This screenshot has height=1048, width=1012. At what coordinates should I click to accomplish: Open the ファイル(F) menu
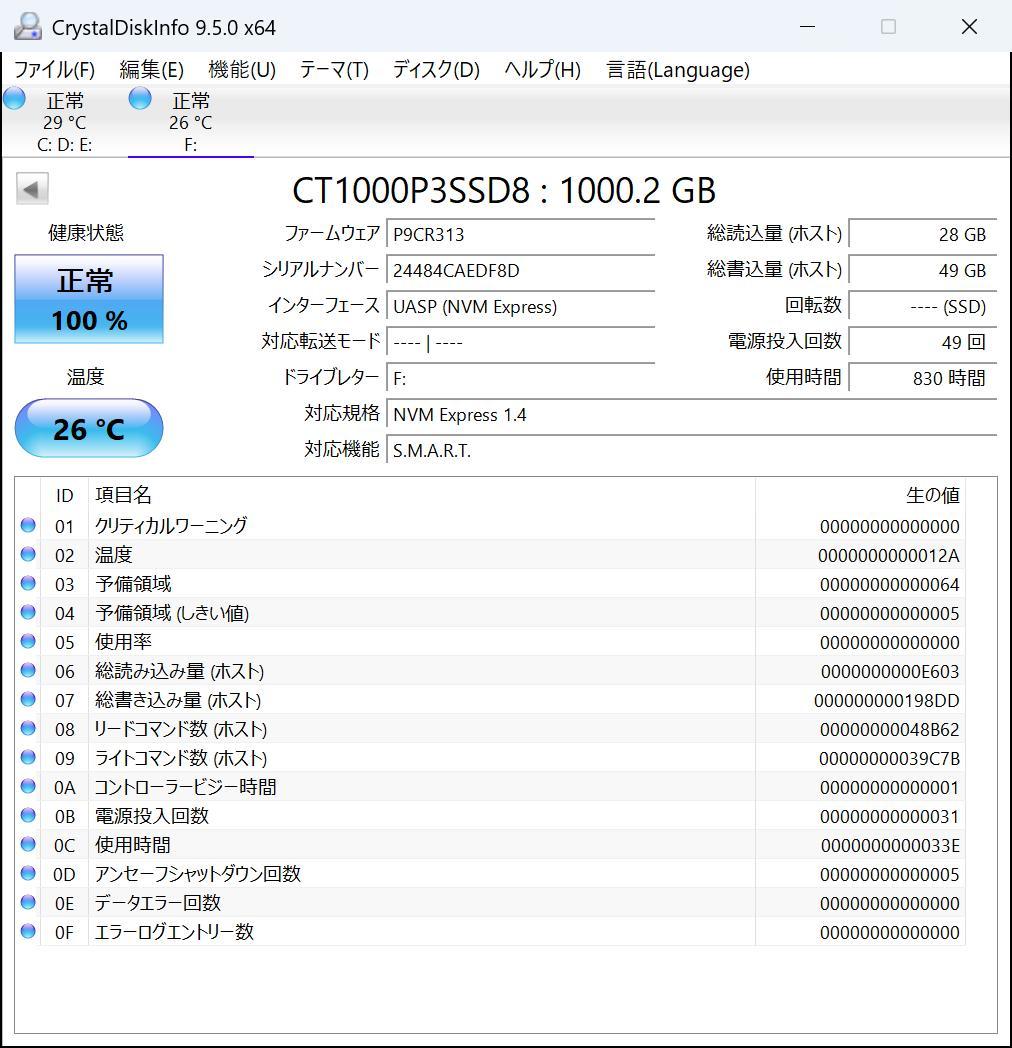54,70
